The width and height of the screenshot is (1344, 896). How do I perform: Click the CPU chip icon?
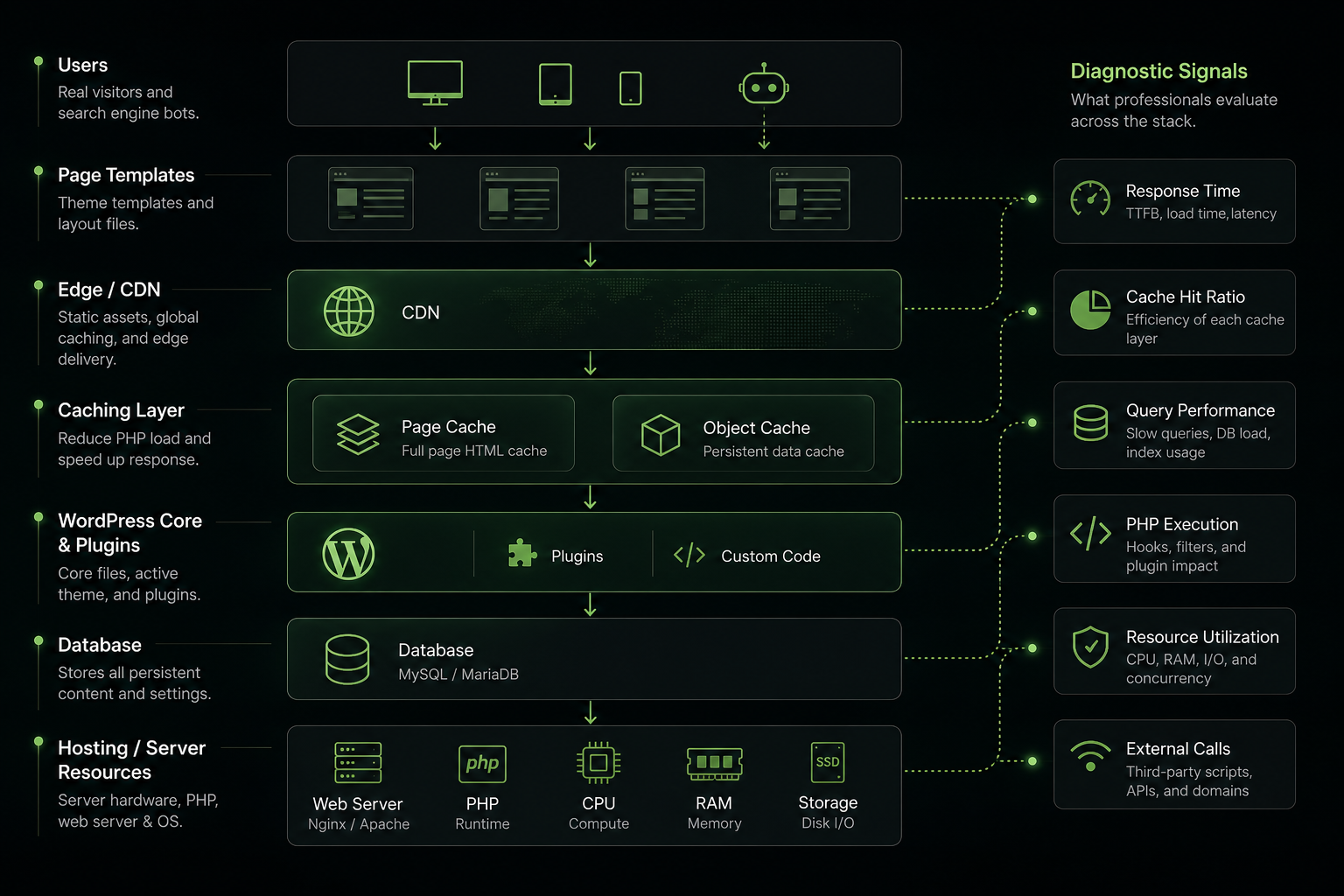coord(598,763)
